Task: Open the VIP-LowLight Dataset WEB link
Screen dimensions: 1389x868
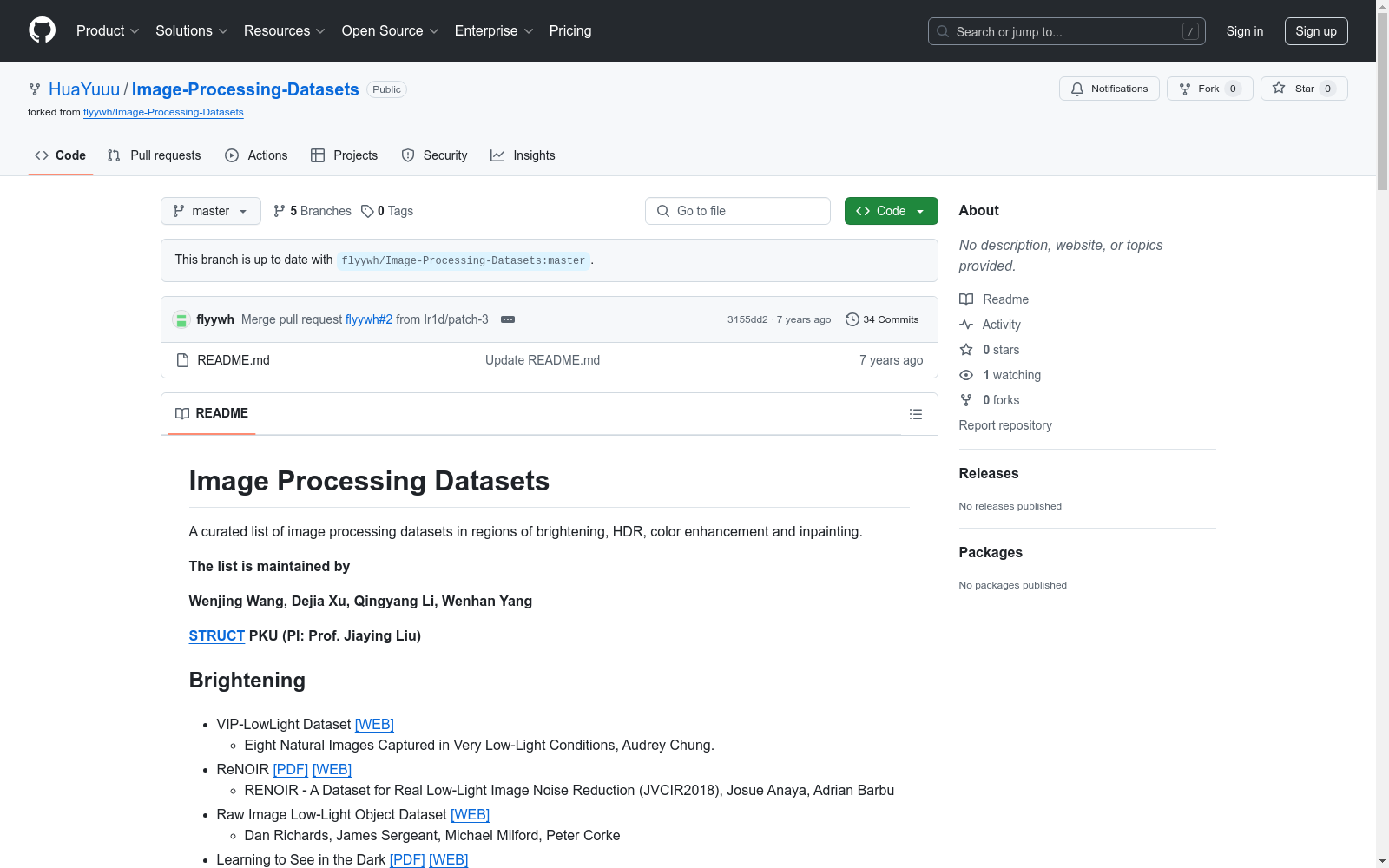Action: 374,724
